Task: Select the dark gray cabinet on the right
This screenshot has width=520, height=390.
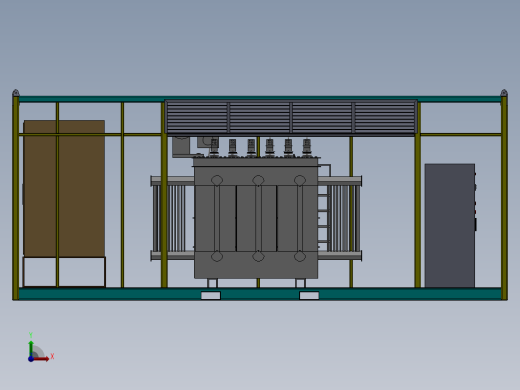Action: pos(450,225)
